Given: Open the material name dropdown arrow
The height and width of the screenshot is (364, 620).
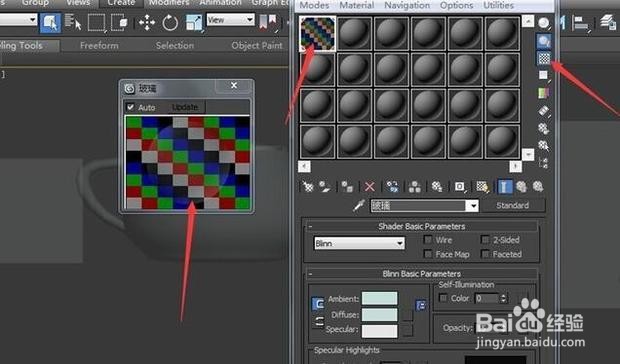Looking at the screenshot, I should click(x=473, y=206).
